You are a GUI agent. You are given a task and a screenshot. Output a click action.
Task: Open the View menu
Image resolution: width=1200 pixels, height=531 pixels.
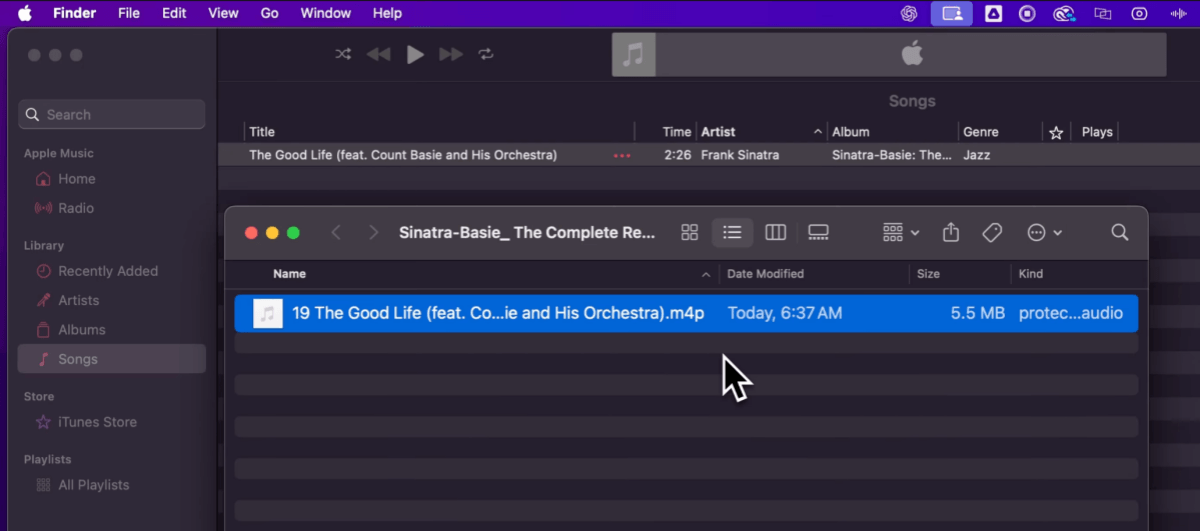coord(223,13)
